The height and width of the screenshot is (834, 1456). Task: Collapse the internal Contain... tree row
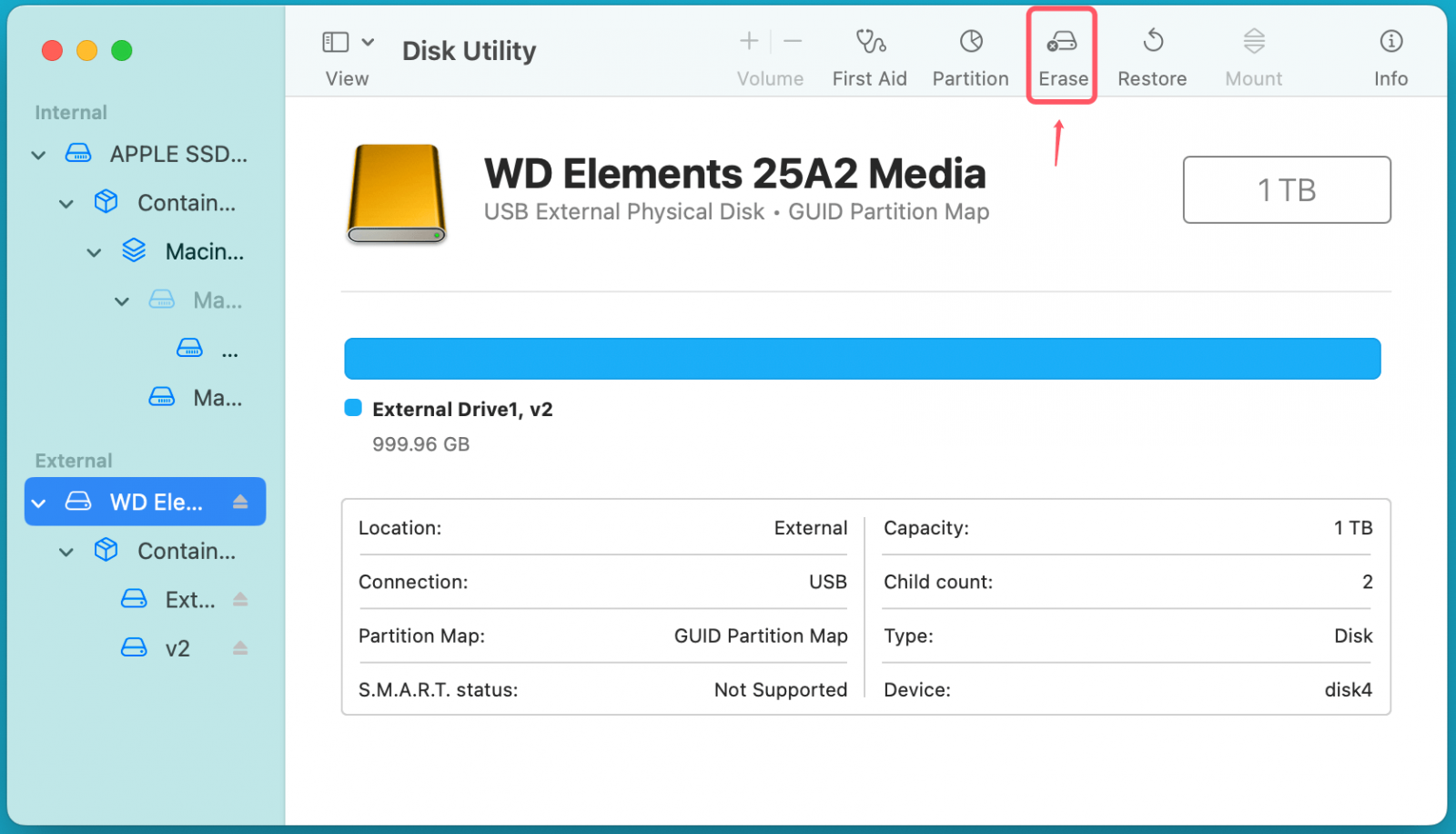click(x=66, y=204)
